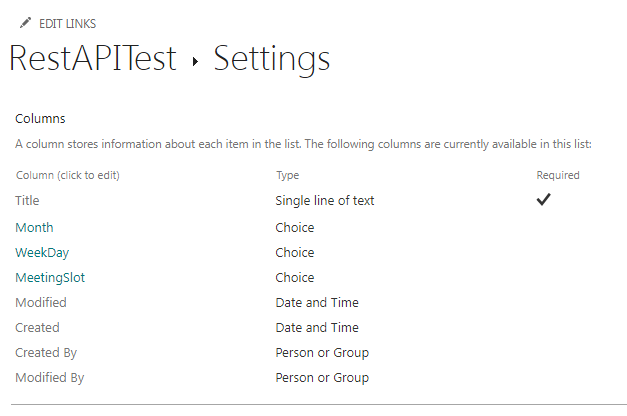Screen dimensions: 627x416
Task: Click the Type column header
Action: [x=288, y=175]
